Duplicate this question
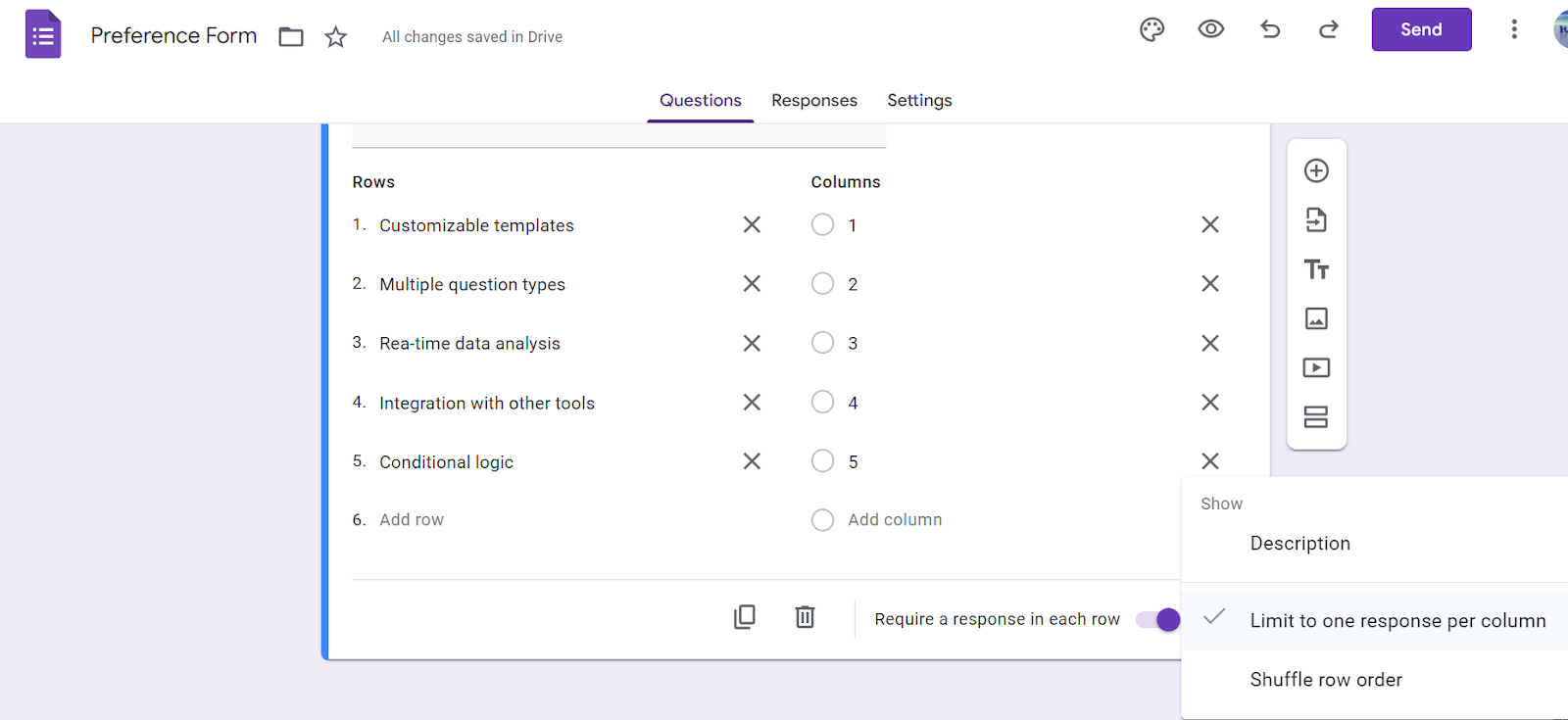1568x720 pixels. tap(745, 617)
